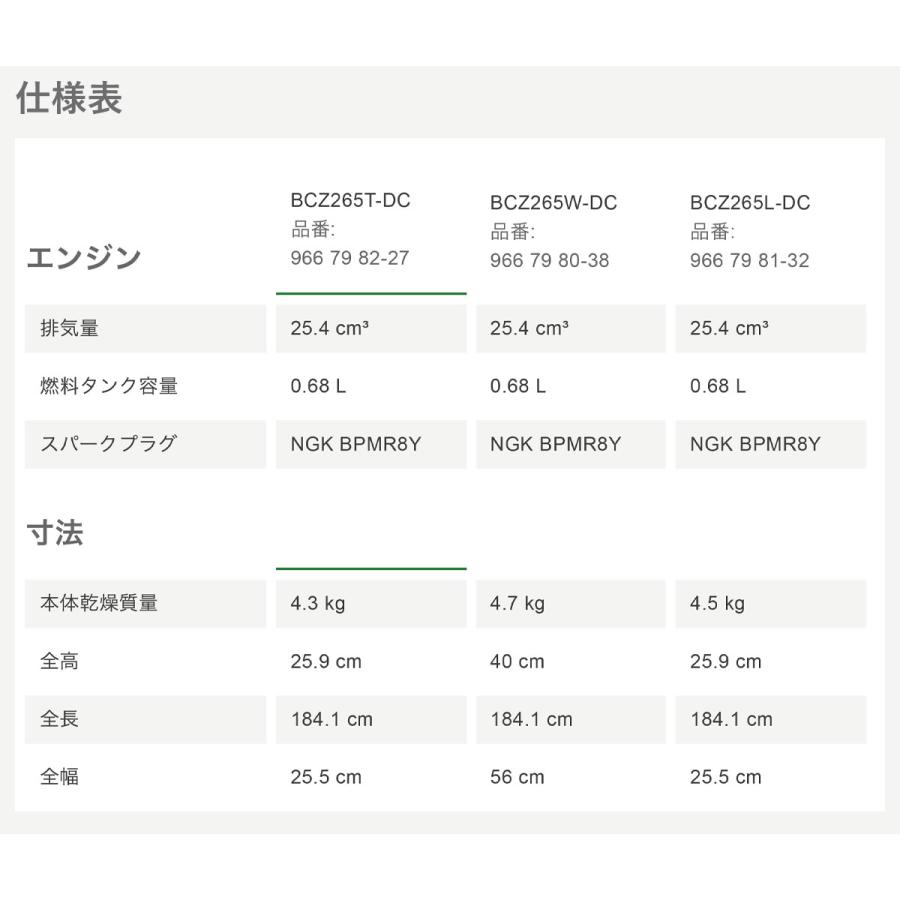Select the BCZ265L-DC column header

click(749, 203)
